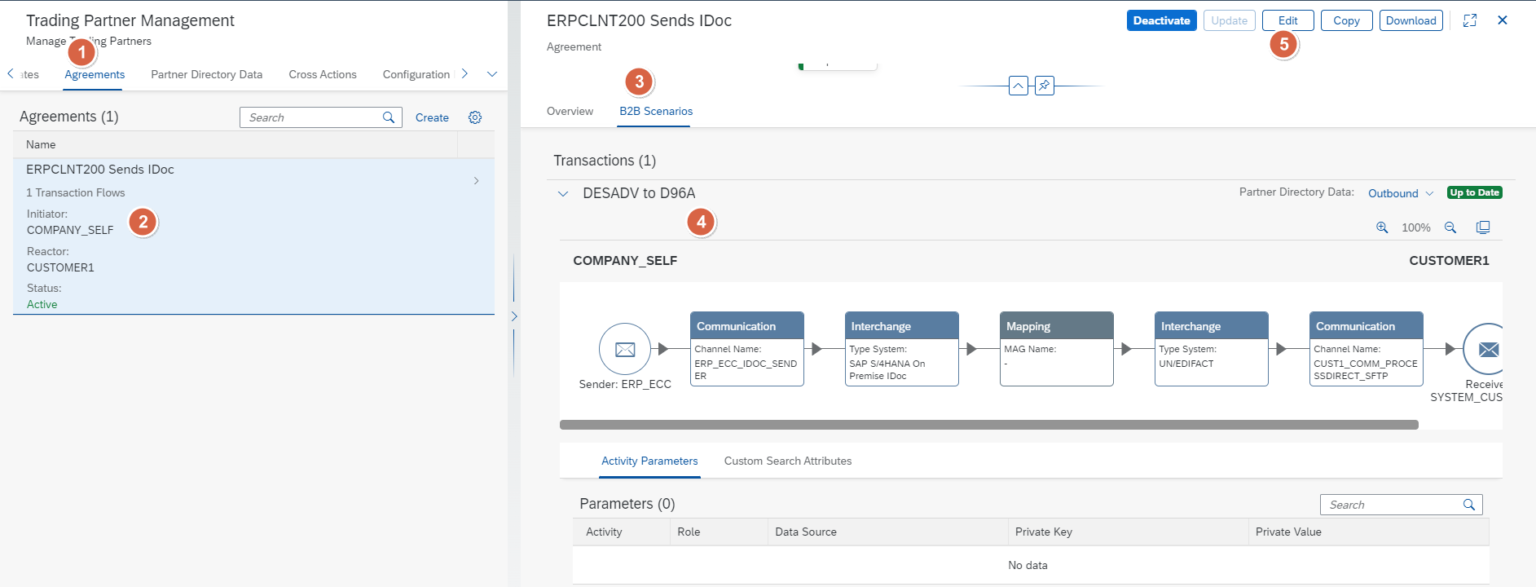Click the Up to Date status badge
The image size is (1536, 587).
pos(1475,193)
